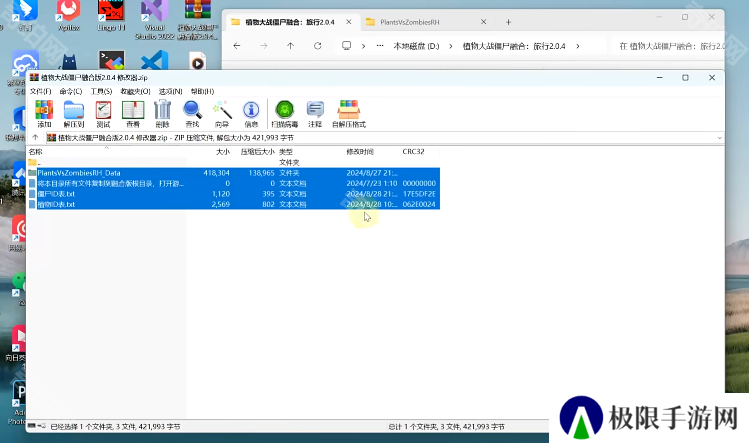Screen dimensions: 749x443
Task: Open a new File Explorer tab with plus
Action: tap(508, 22)
